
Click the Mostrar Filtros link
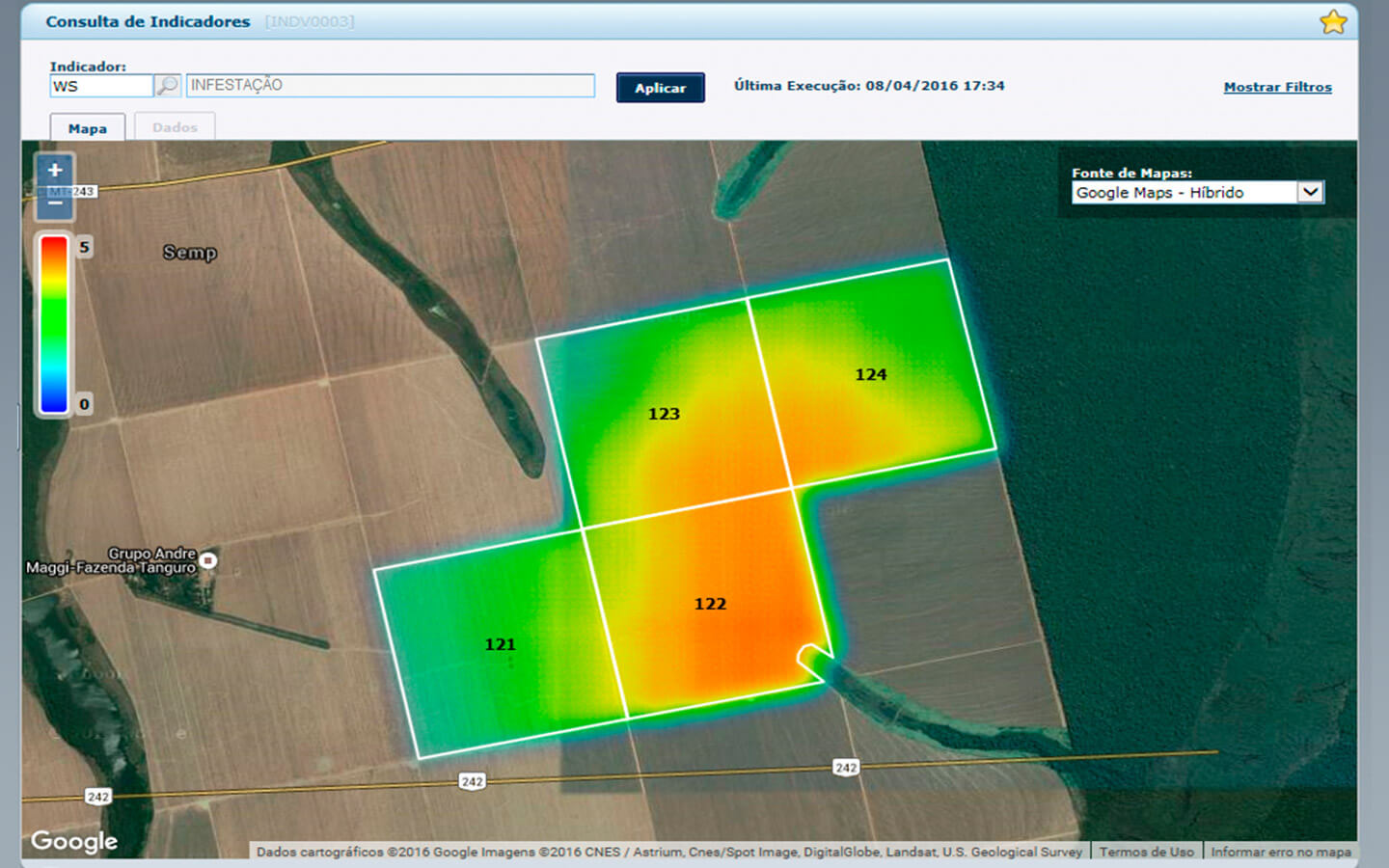click(1277, 87)
